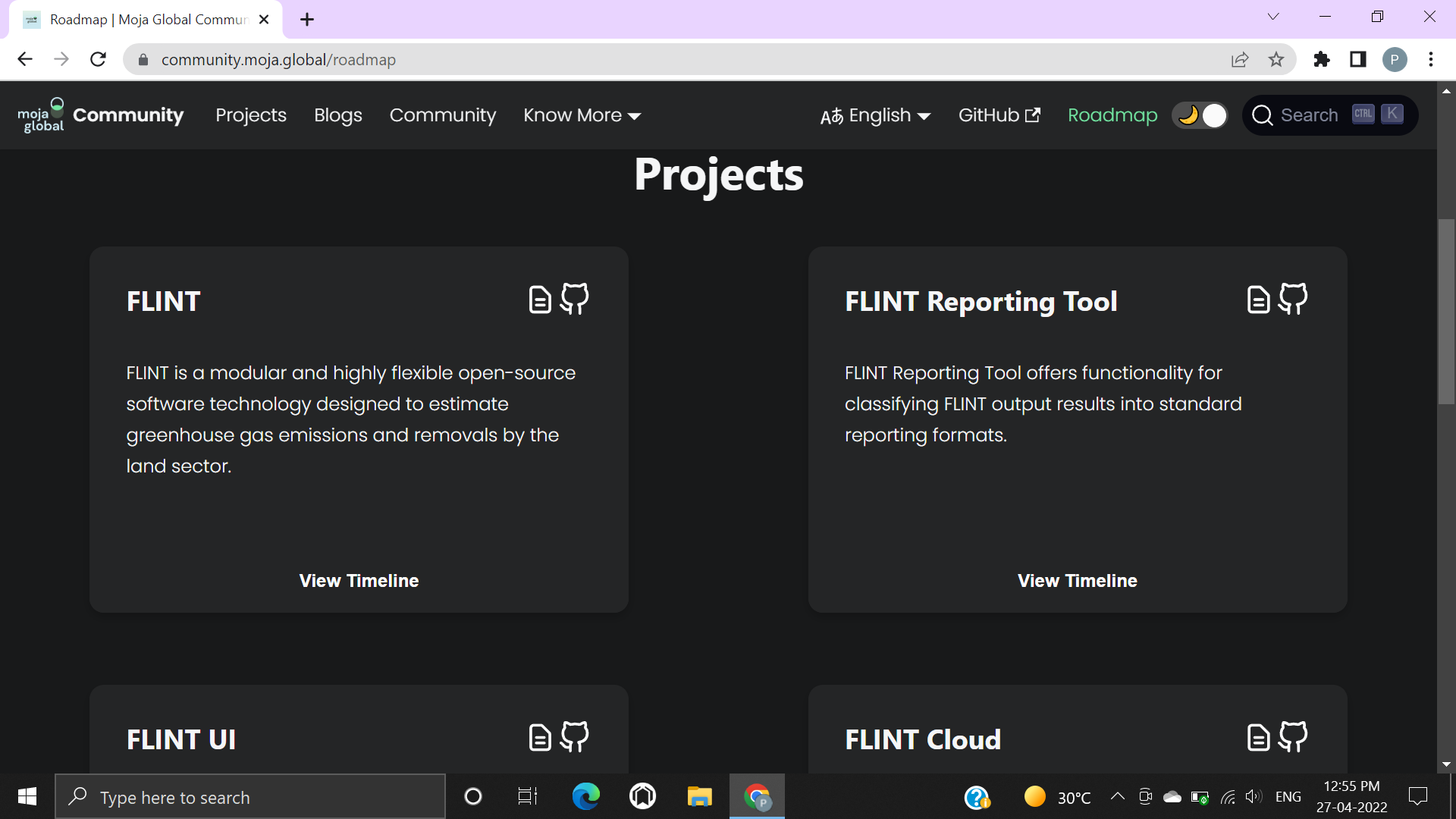Open the GitHub external link
1456x819 pixels.
pos(999,115)
